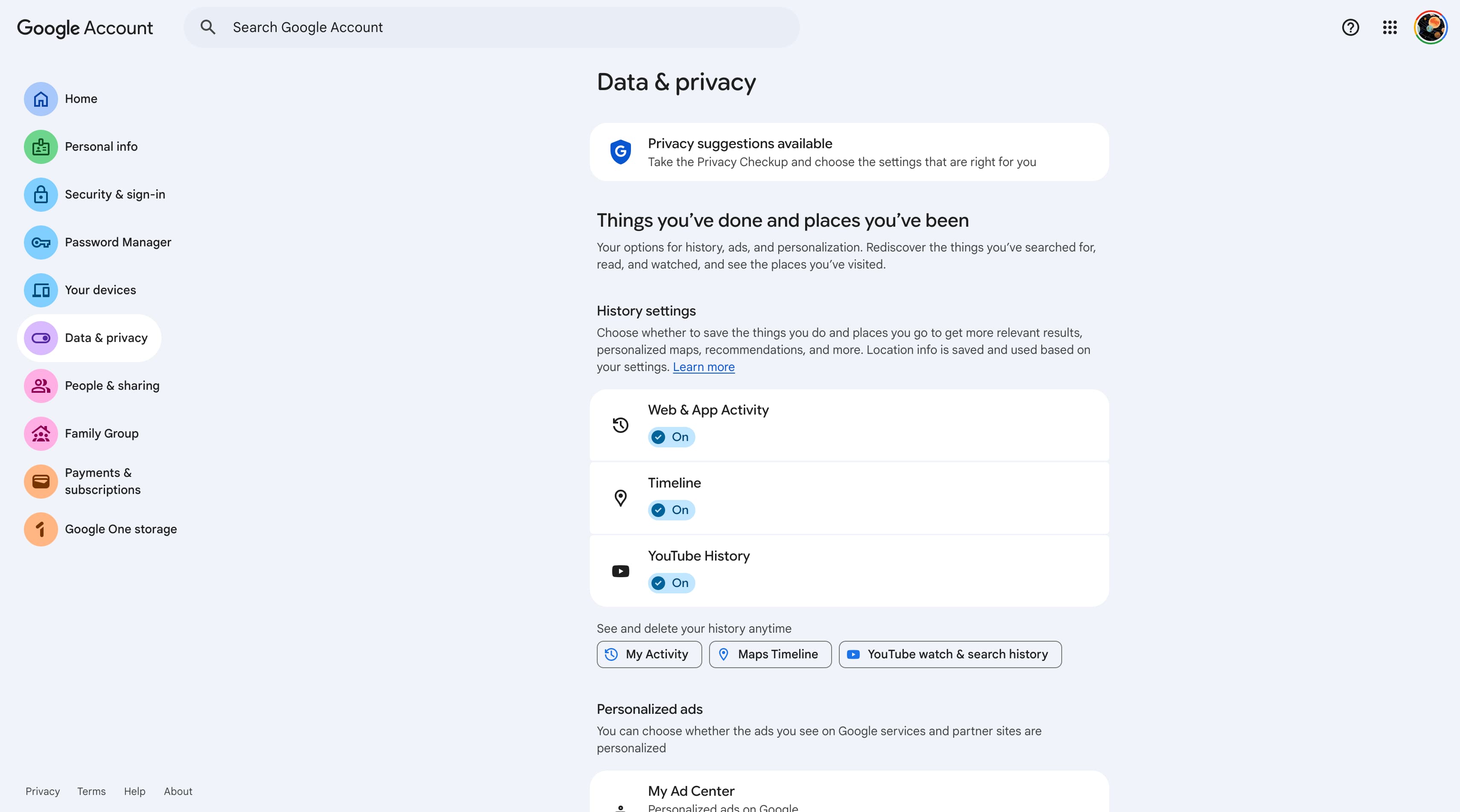Follow the Learn more link

pos(704,367)
